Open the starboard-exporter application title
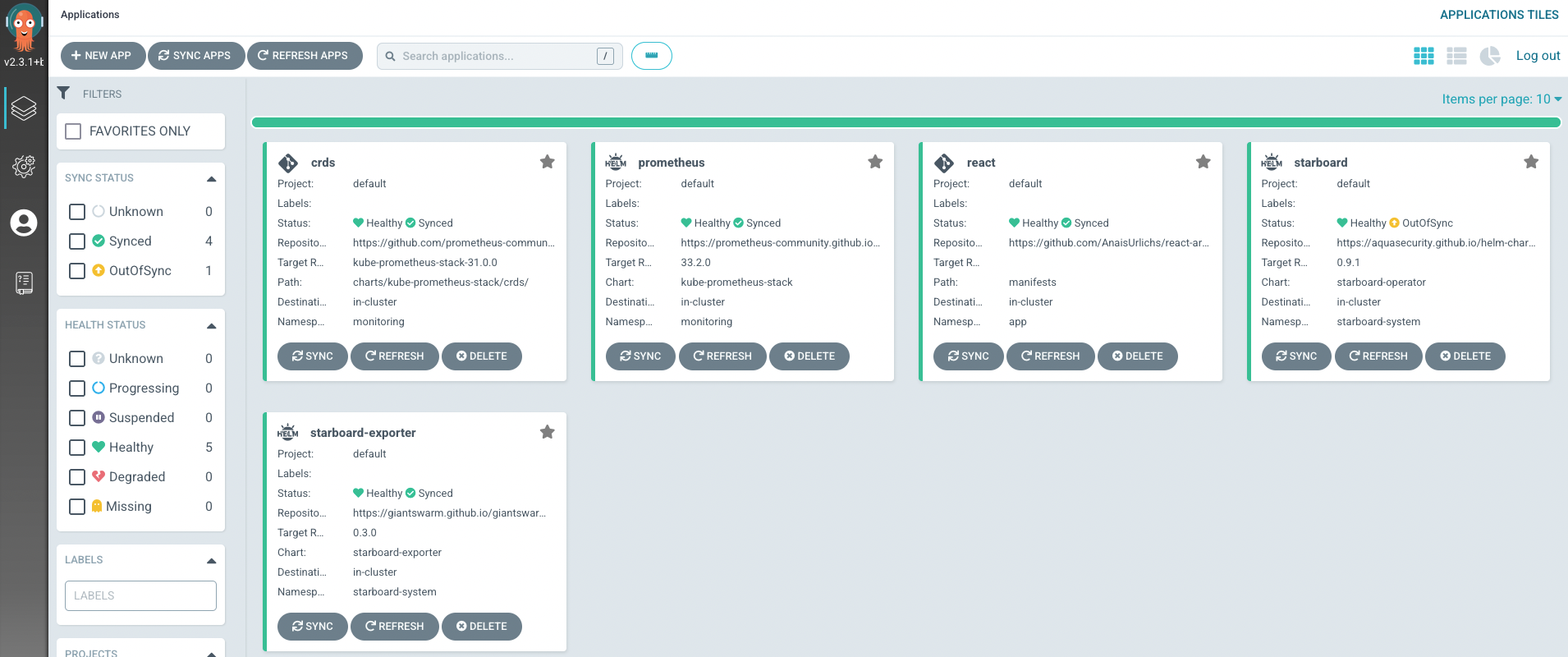Screen dimensions: 1568x657 tap(363, 433)
